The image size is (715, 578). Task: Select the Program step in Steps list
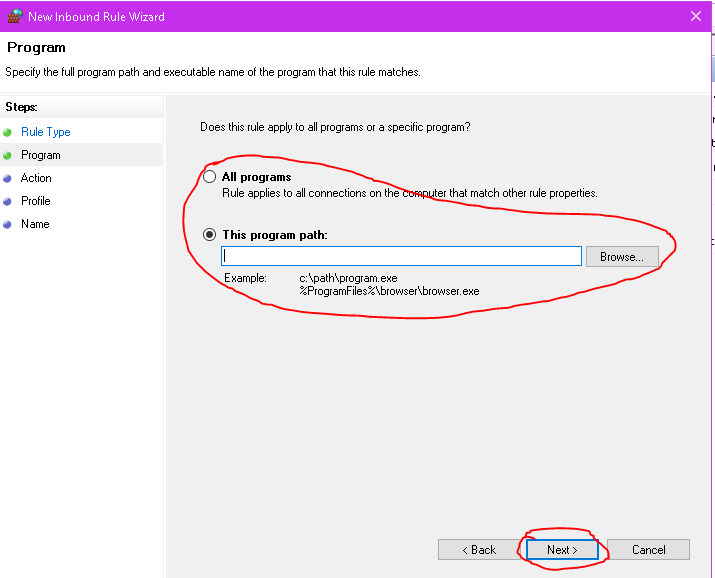click(41, 155)
